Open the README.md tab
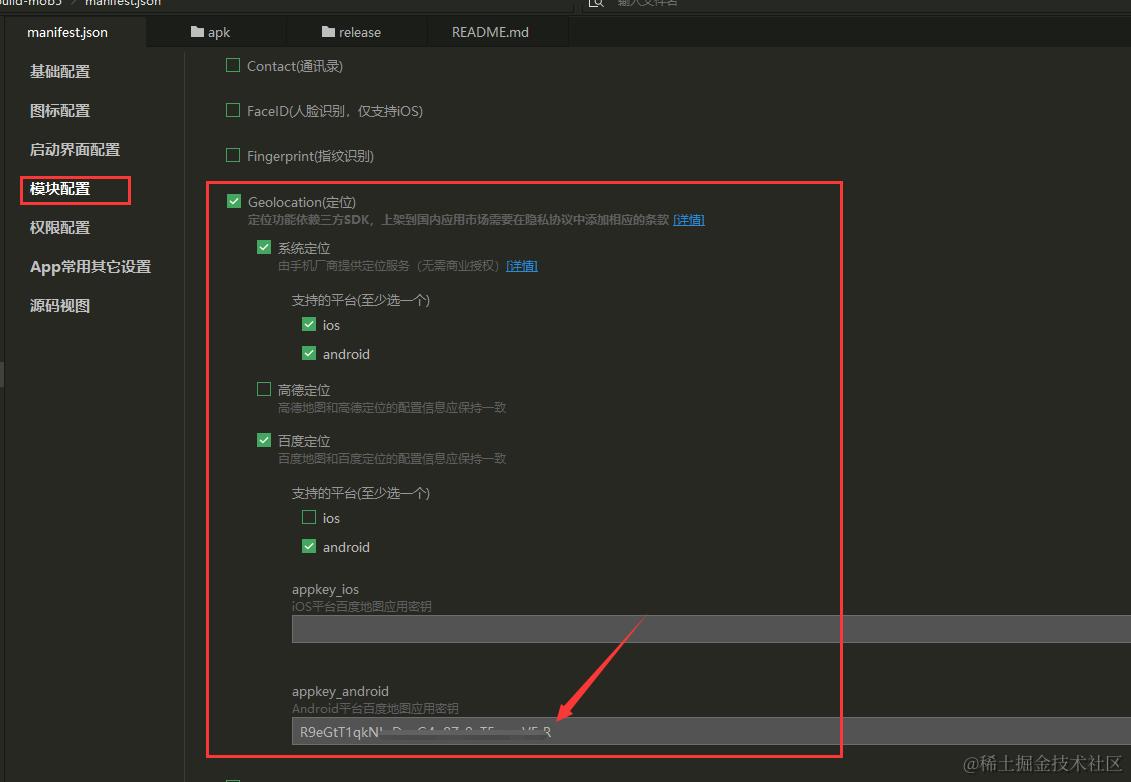Image resolution: width=1131 pixels, height=782 pixels. 490,32
